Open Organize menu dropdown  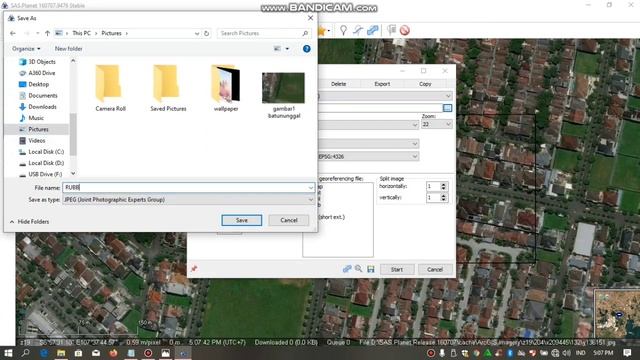point(26,49)
